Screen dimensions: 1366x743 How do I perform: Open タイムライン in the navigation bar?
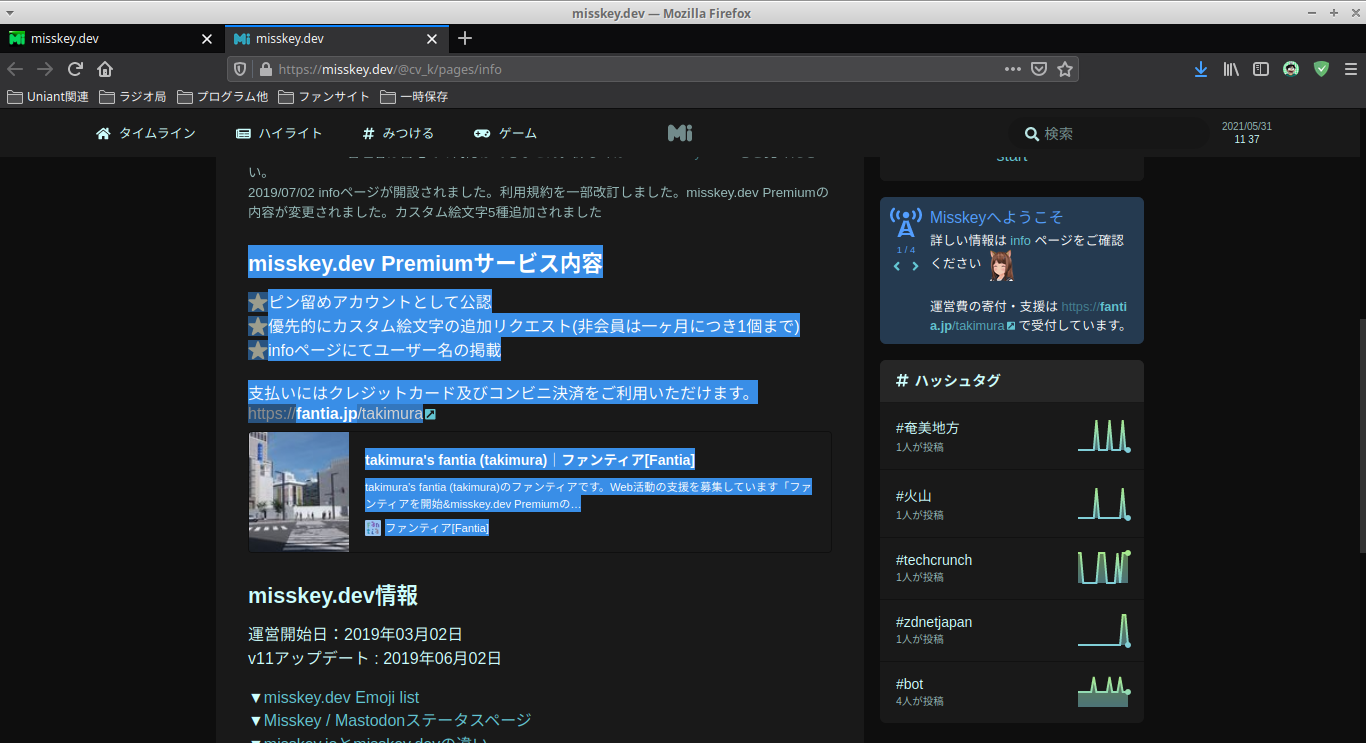click(x=146, y=133)
